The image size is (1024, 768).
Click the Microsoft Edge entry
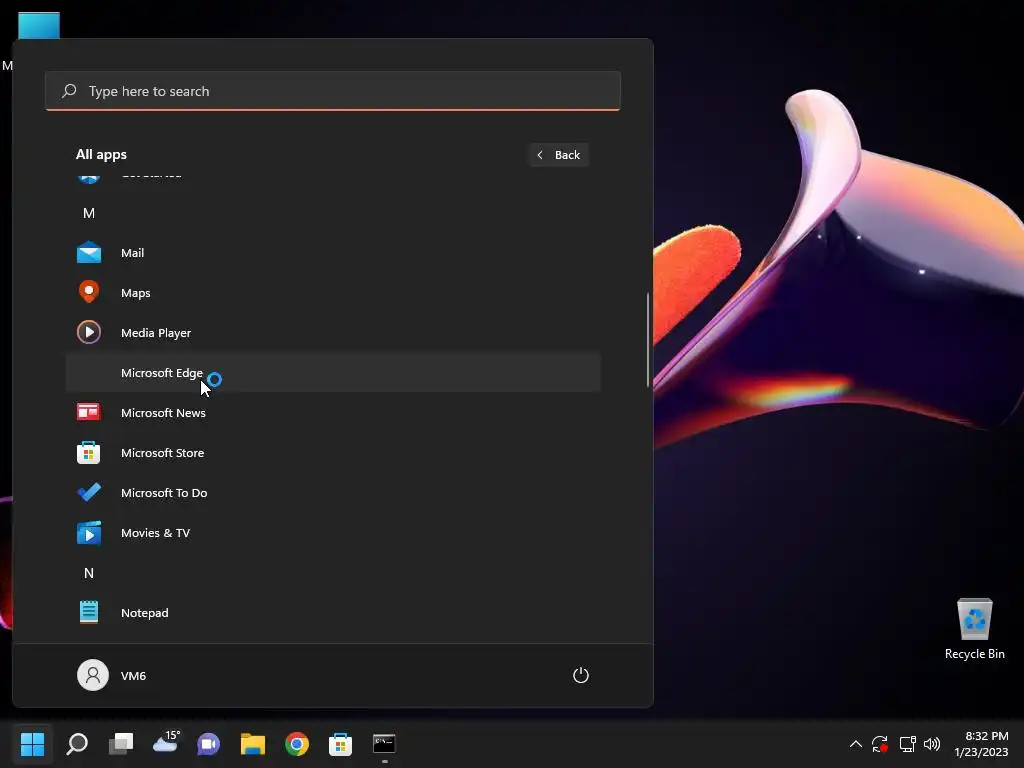point(333,372)
